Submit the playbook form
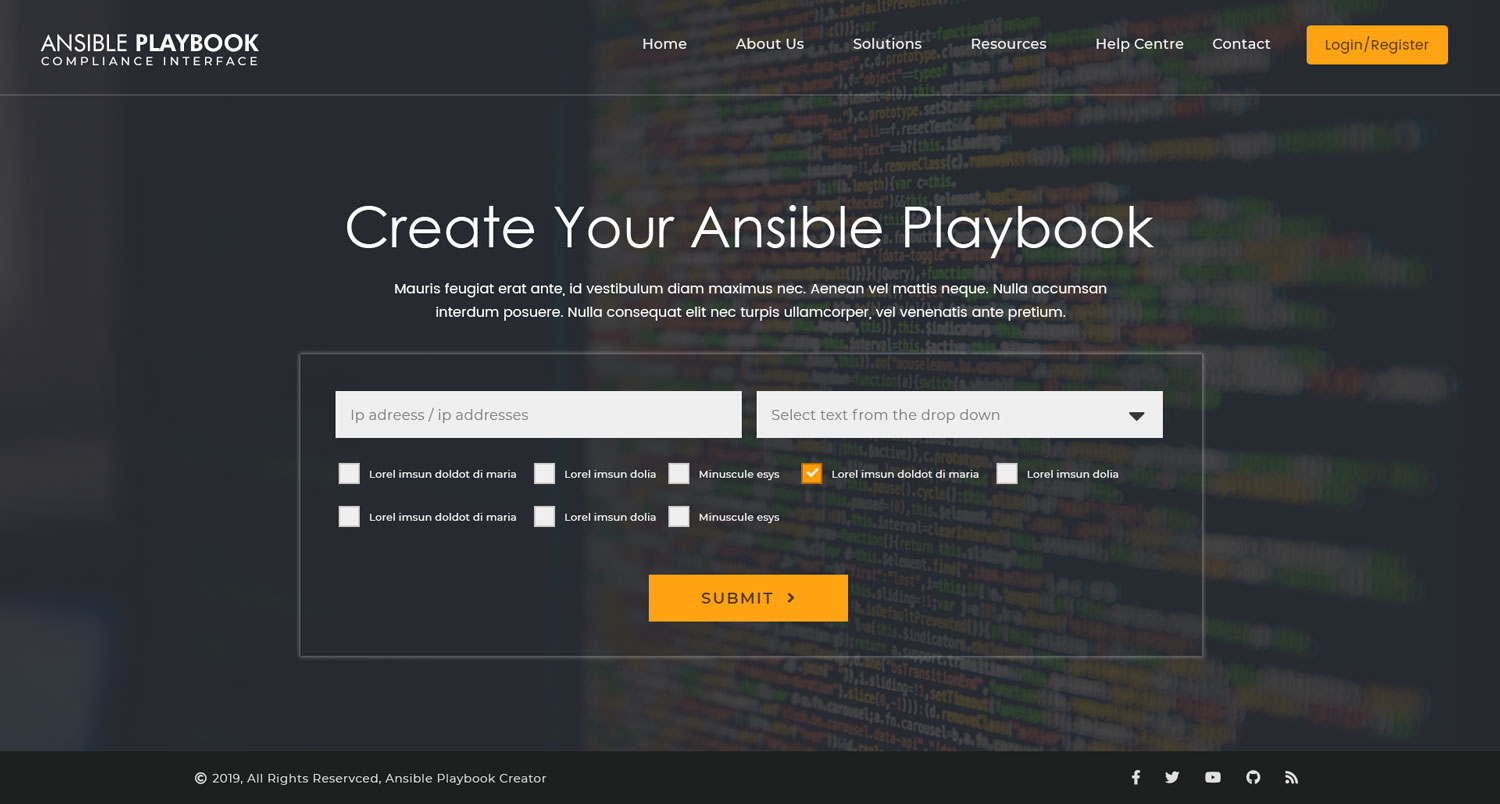Viewport: 1500px width, 804px height. click(x=748, y=598)
